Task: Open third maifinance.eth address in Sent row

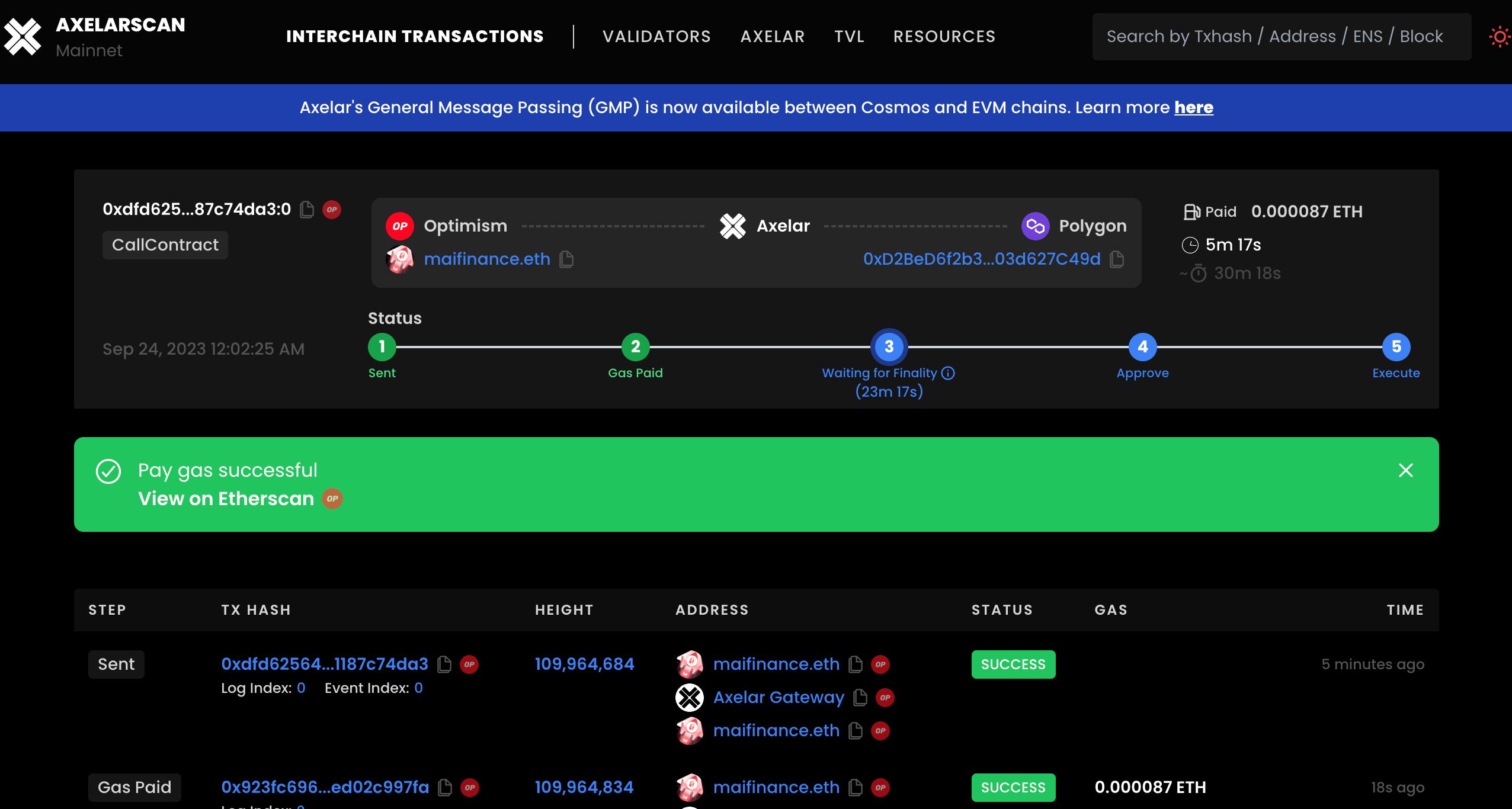Action: [776, 730]
